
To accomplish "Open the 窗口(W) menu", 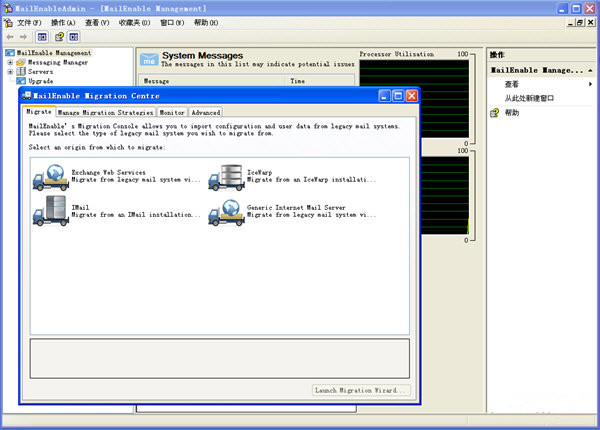I will [172, 23].
